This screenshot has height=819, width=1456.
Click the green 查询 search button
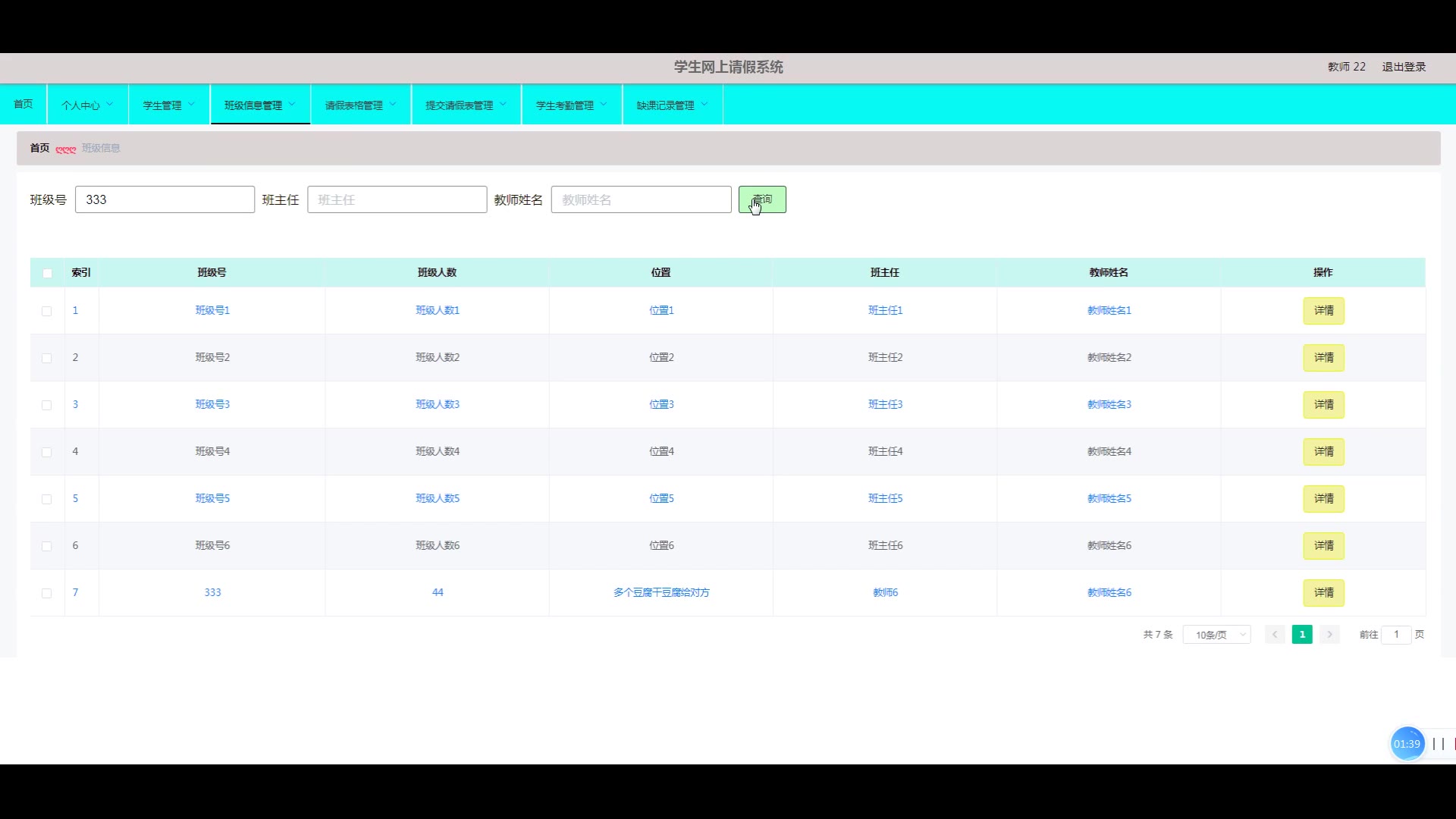(762, 199)
